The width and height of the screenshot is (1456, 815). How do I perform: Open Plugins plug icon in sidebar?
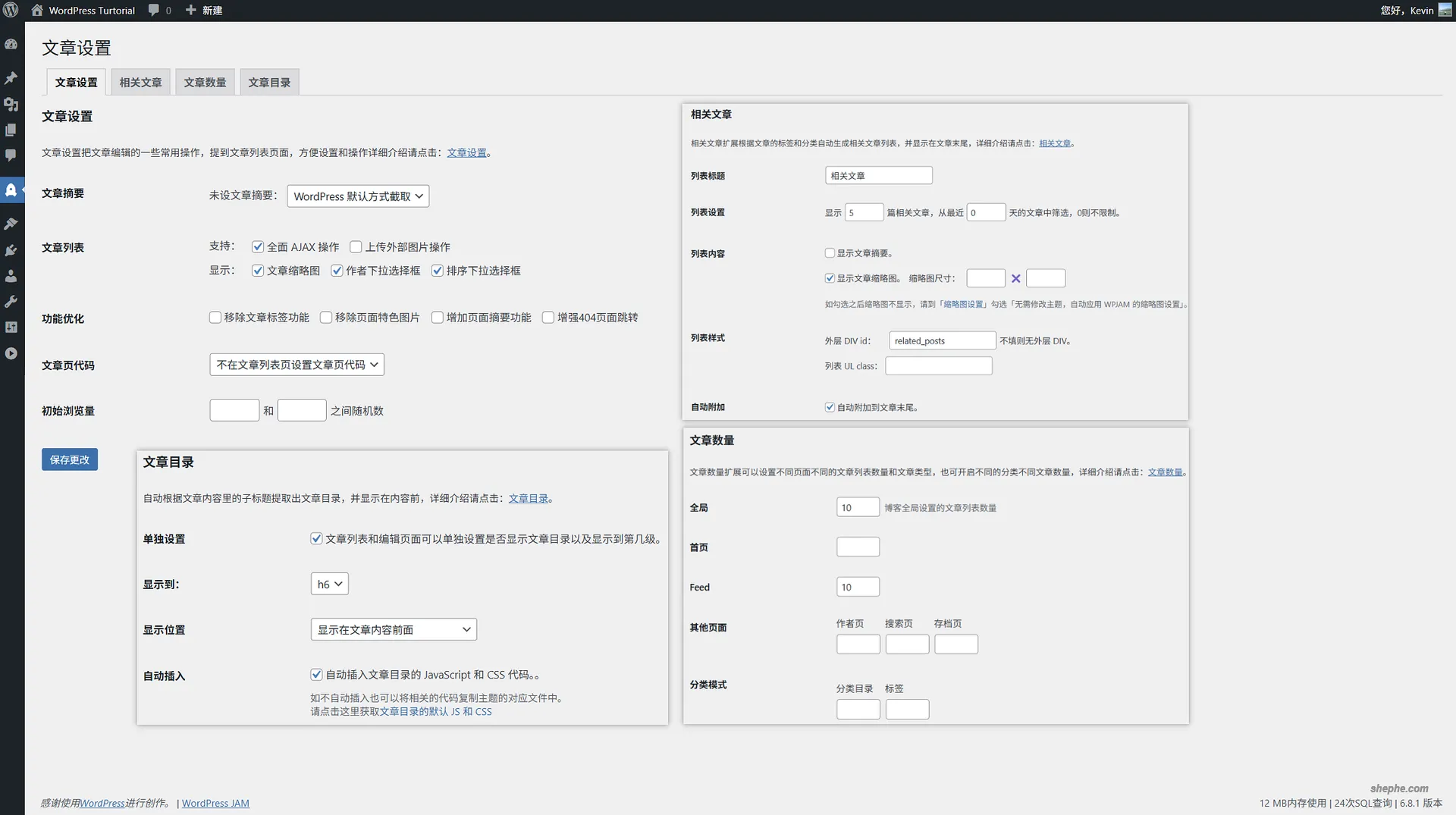(11, 250)
